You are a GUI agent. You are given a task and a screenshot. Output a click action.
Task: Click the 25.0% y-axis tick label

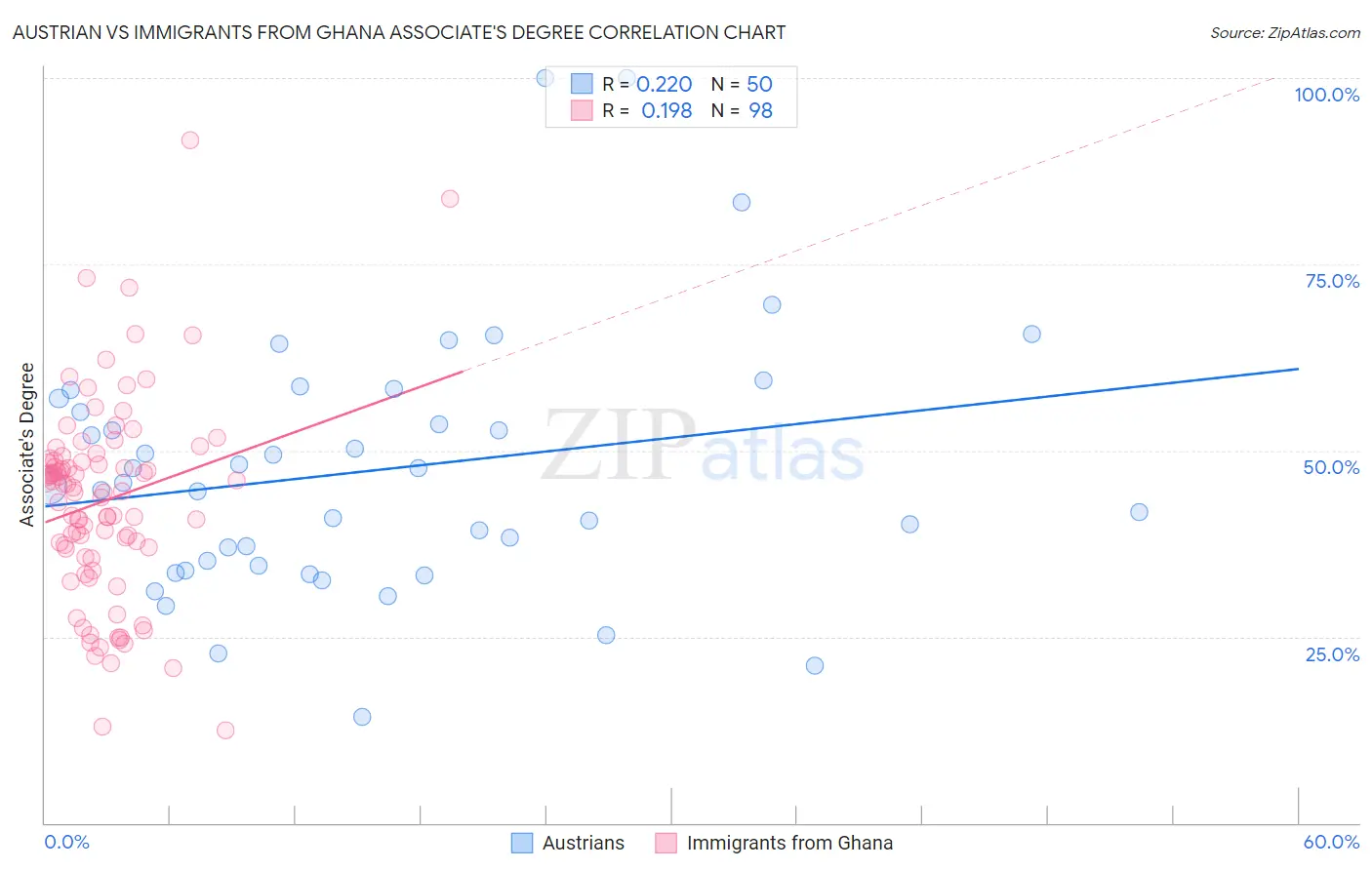1332,654
